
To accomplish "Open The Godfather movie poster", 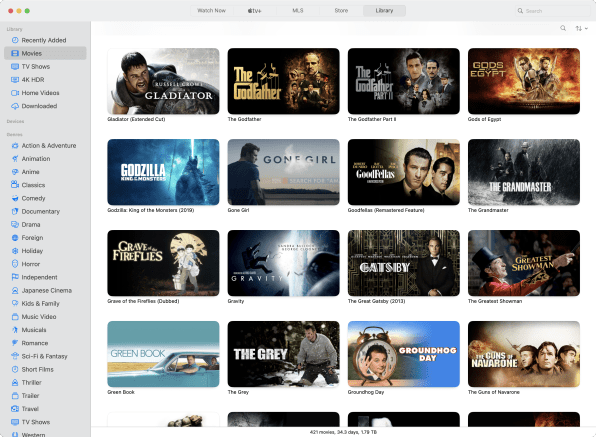I will point(284,81).
